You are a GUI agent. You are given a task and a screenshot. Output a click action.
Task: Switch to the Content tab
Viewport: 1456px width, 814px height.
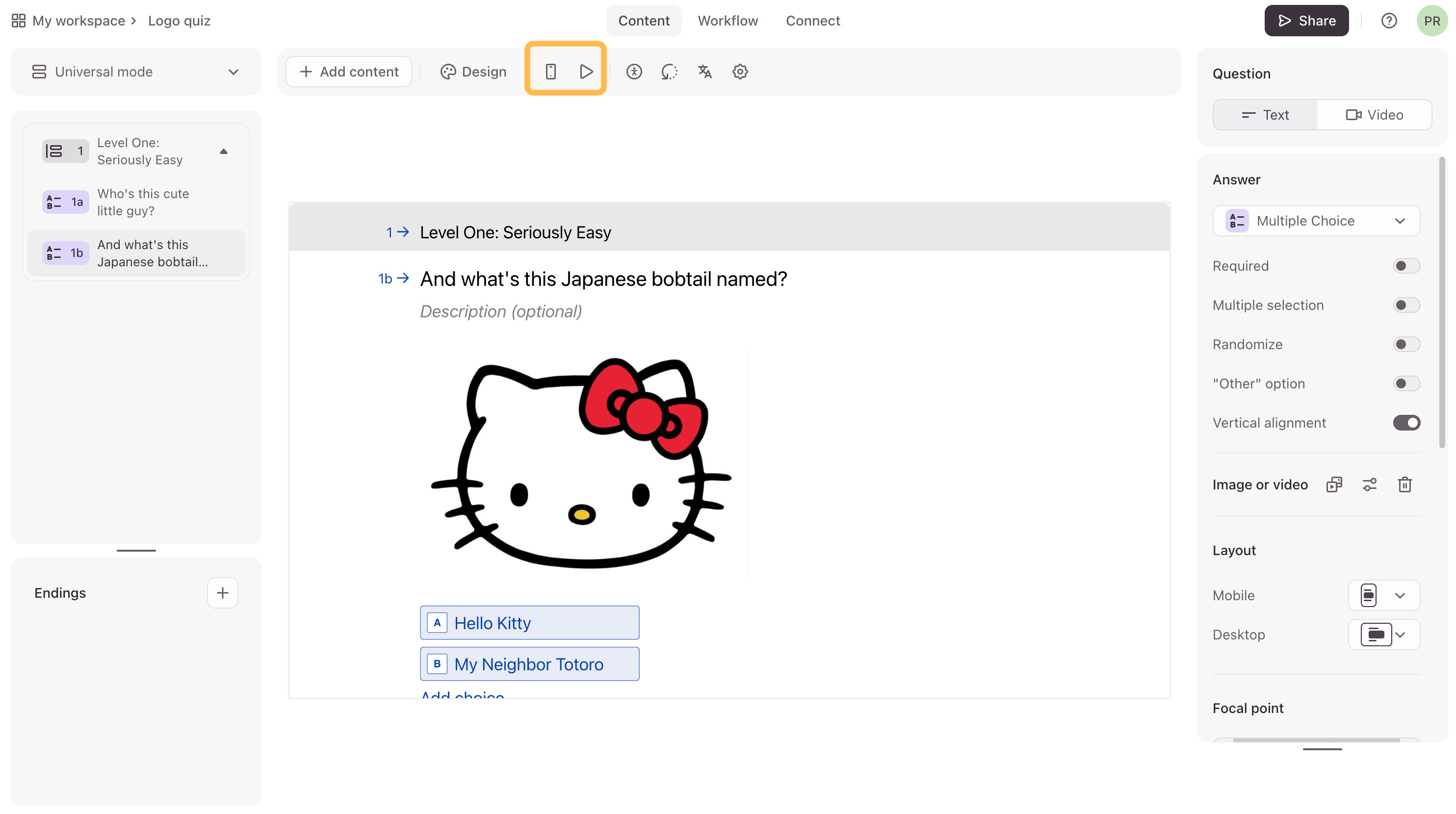(644, 21)
